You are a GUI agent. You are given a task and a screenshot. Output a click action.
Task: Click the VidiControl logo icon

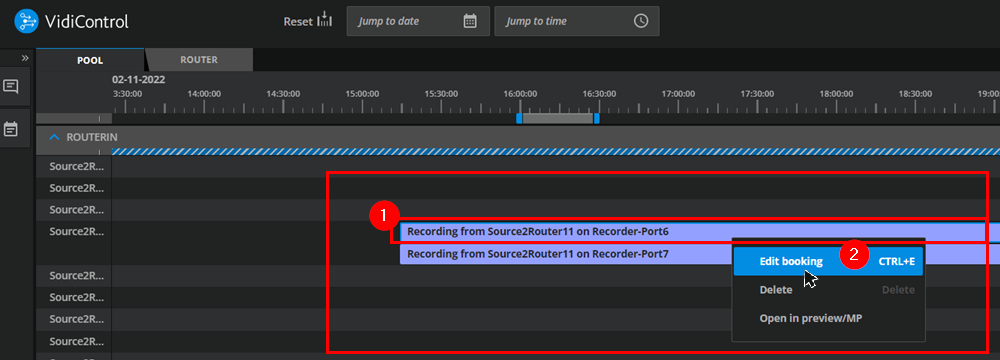[26, 21]
